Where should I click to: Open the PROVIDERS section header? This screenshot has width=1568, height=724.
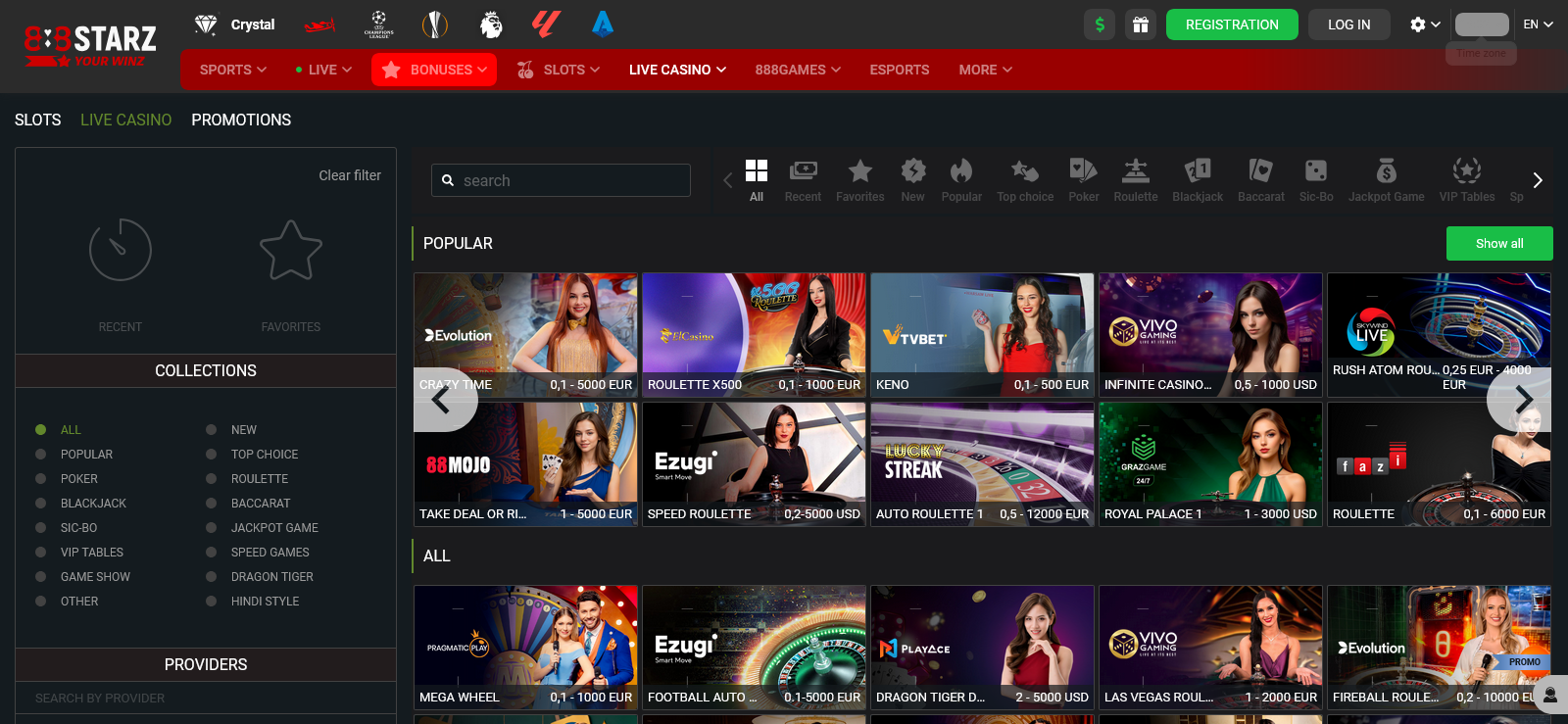[x=206, y=664]
